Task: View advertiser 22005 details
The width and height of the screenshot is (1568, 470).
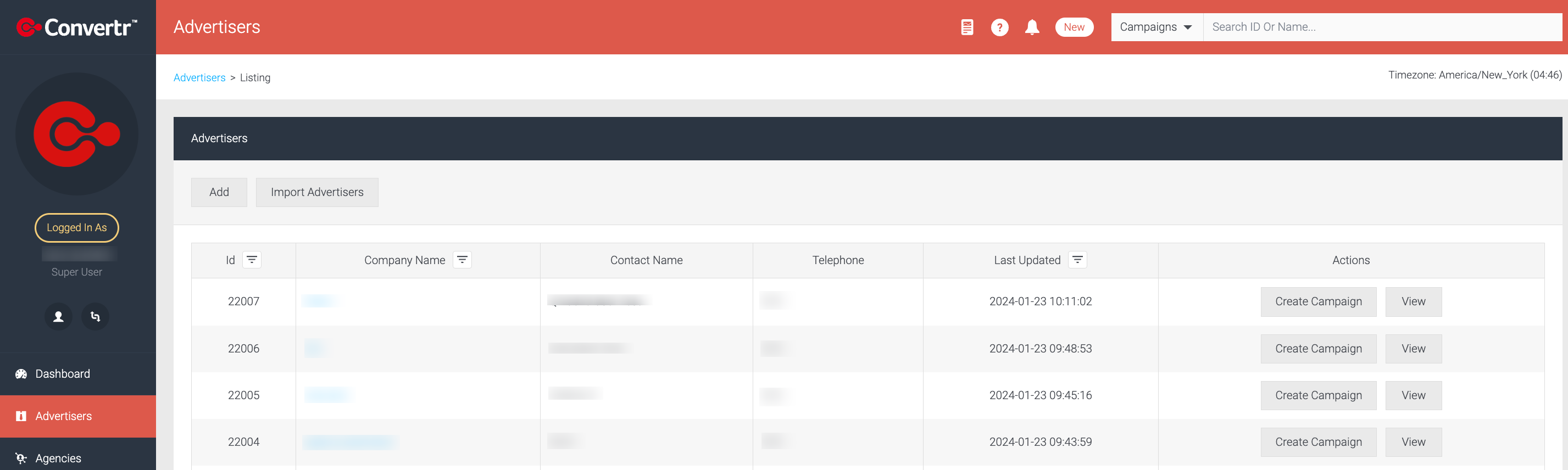Action: point(1414,396)
